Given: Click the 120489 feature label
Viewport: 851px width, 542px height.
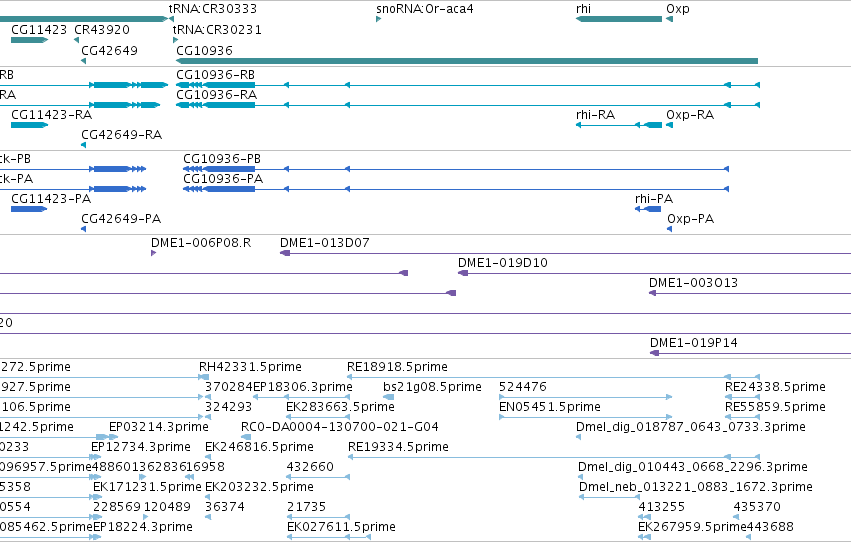Looking at the screenshot, I should coord(167,507).
